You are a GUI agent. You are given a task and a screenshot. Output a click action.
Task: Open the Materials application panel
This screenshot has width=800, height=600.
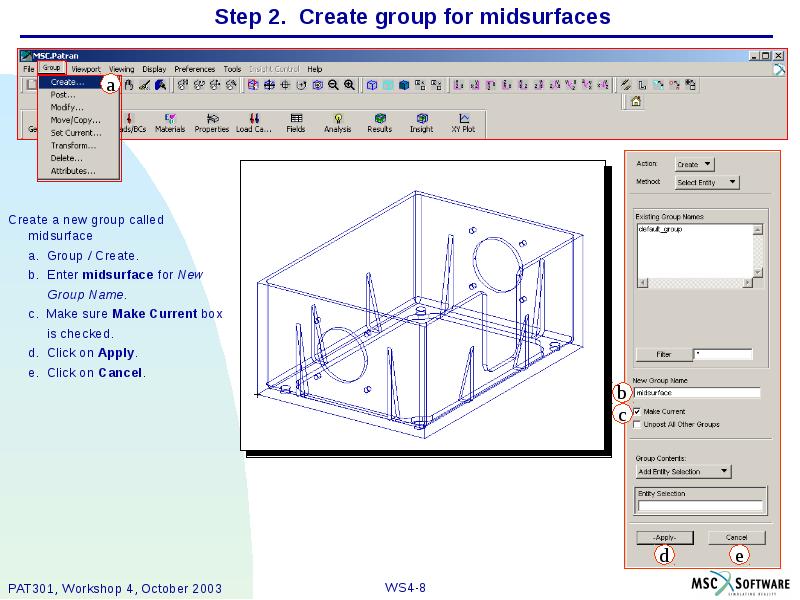tap(170, 118)
